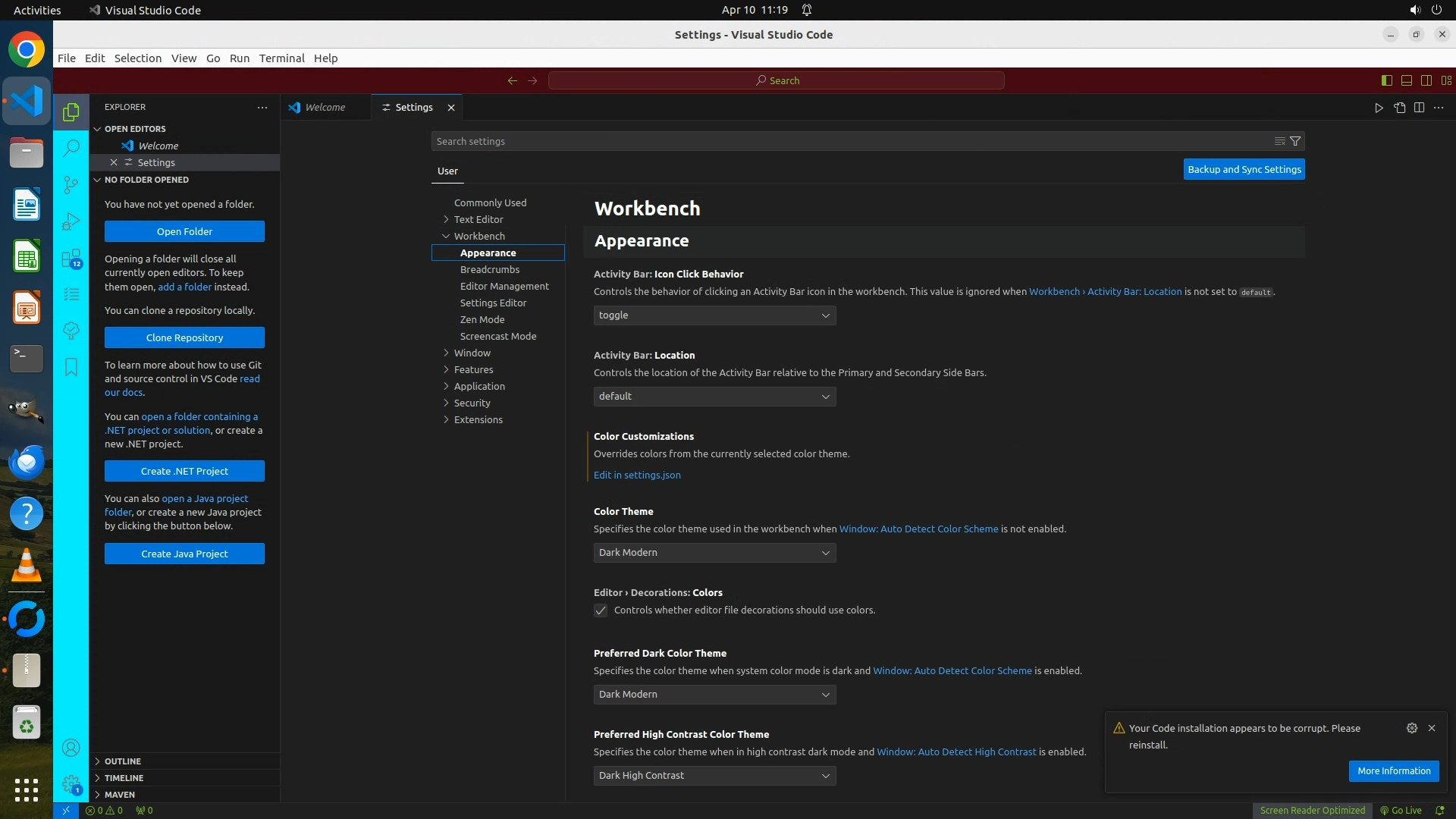Click Edit in settings.json link
Image resolution: width=1456 pixels, height=819 pixels.
[x=637, y=475]
